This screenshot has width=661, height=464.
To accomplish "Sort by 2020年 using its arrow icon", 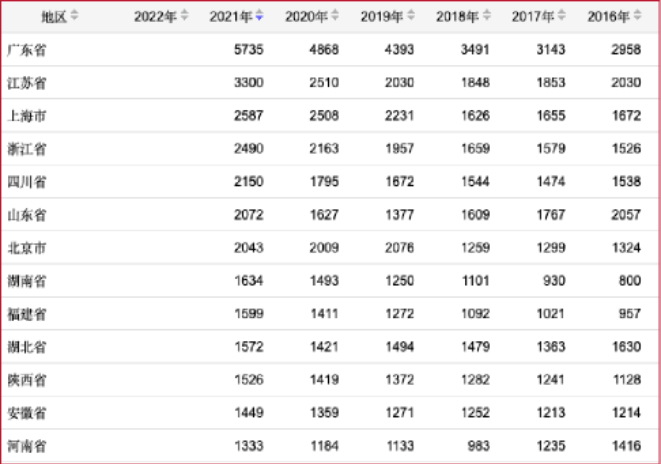I will (335, 15).
